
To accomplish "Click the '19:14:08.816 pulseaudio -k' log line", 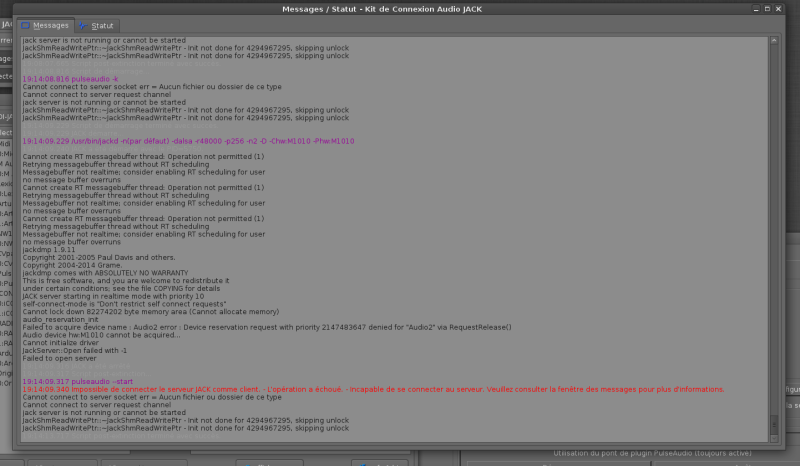I will (70, 79).
